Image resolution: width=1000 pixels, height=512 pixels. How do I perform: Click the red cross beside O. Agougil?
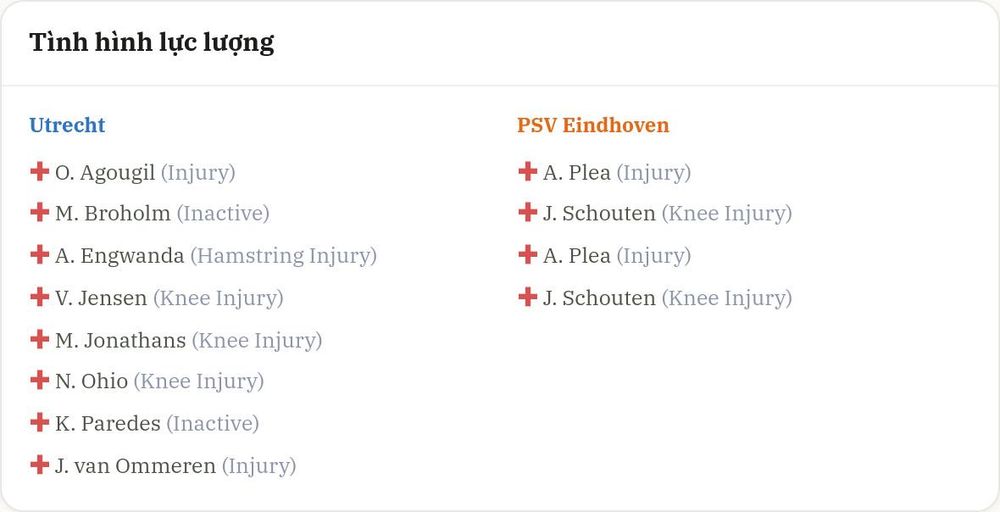point(40,172)
